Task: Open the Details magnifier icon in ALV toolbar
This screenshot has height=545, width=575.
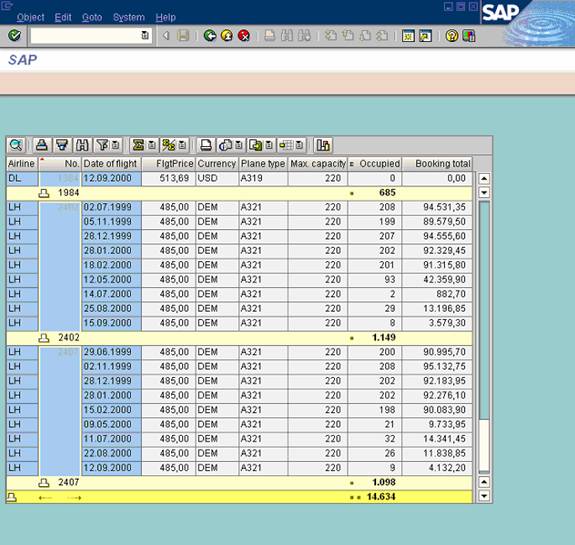Action: pyautogui.click(x=16, y=145)
